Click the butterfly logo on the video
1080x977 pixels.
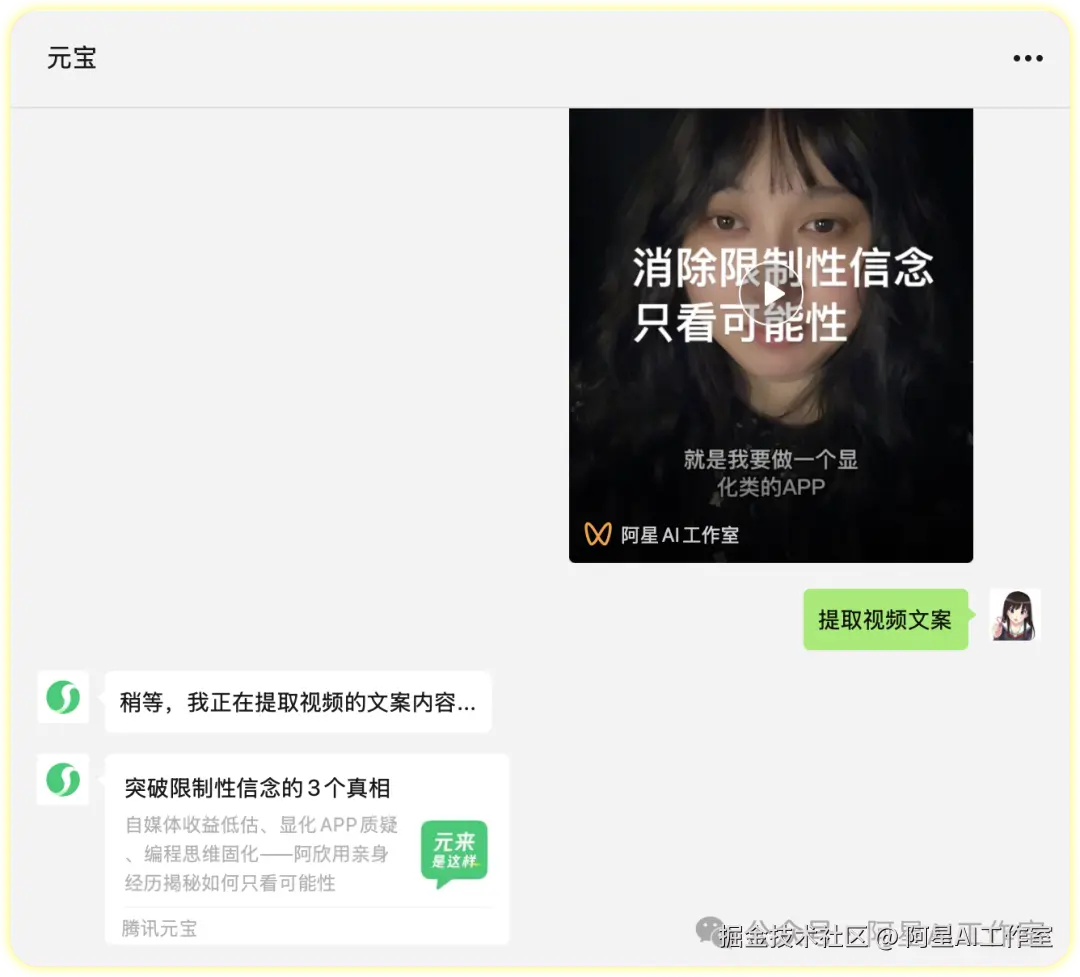(597, 533)
